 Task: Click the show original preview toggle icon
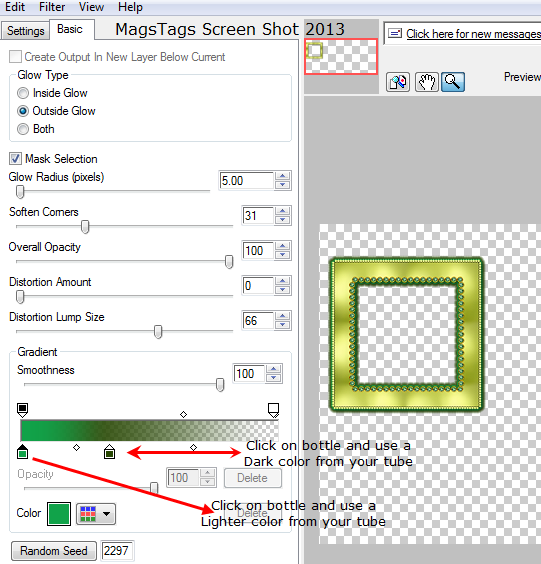pos(397,82)
